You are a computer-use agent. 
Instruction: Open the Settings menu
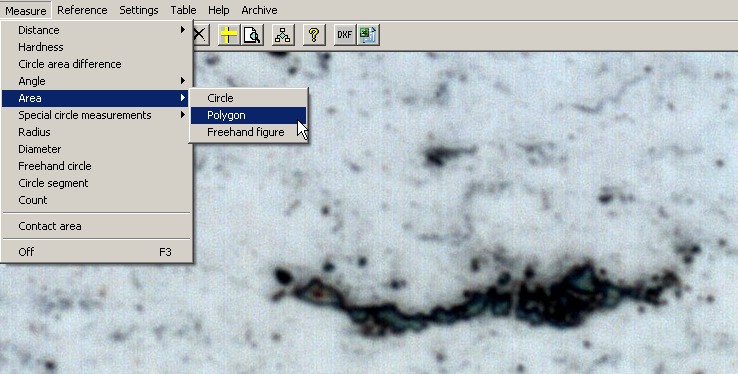(139, 10)
